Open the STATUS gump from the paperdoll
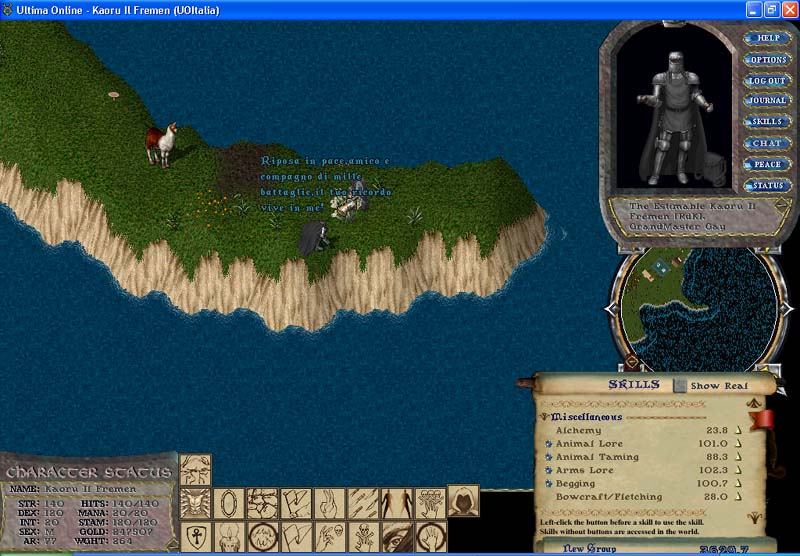Viewport: 800px width, 556px height. (767, 186)
